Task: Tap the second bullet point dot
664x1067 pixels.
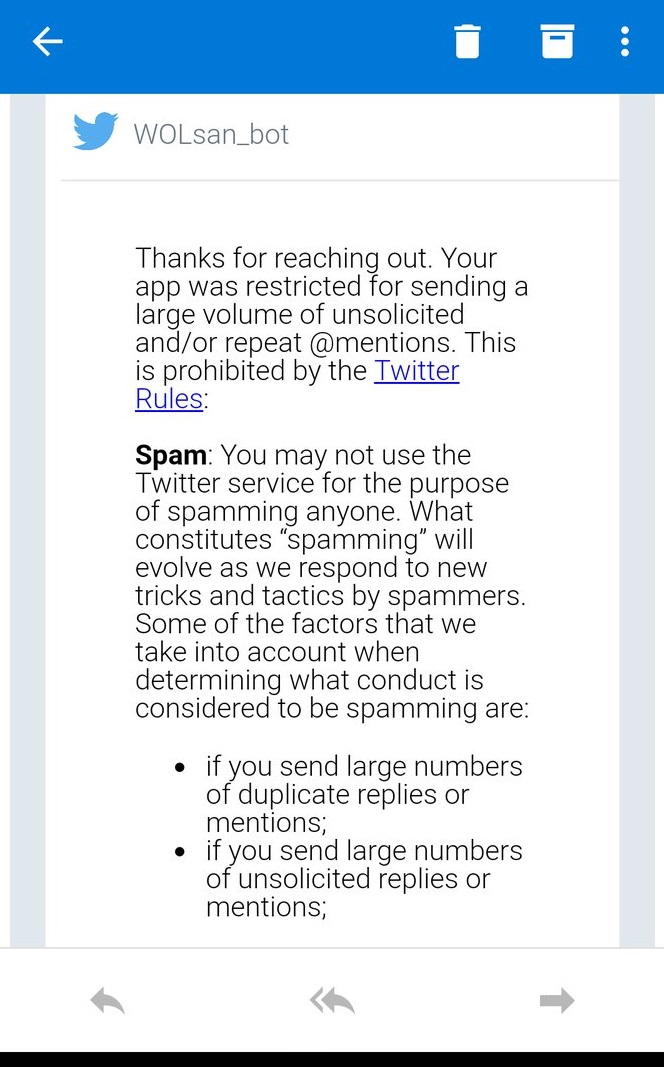Action: click(180, 852)
